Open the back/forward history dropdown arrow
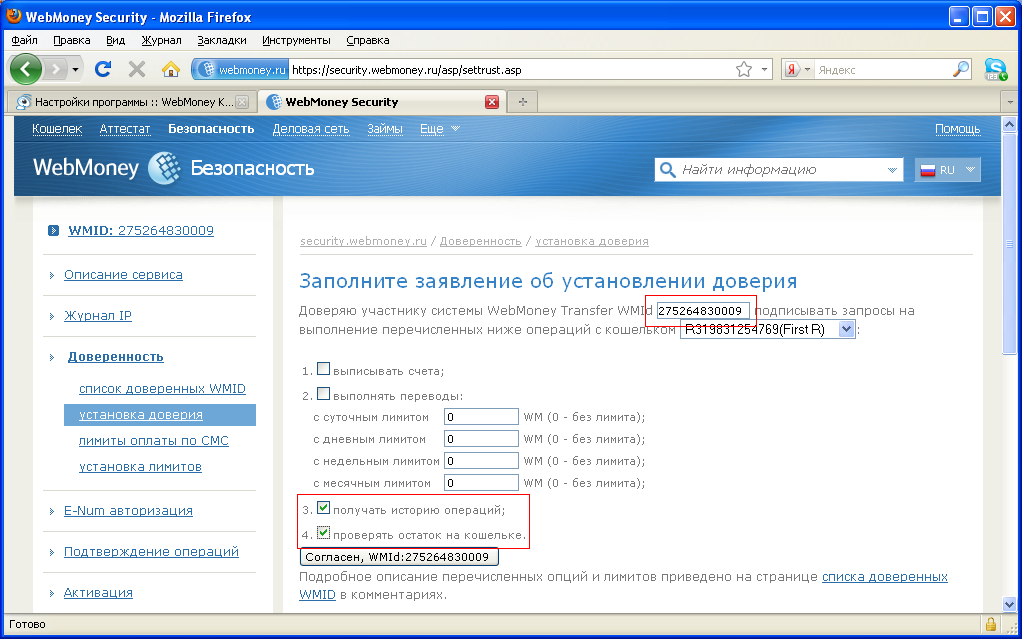The image size is (1022, 639). [x=76, y=69]
